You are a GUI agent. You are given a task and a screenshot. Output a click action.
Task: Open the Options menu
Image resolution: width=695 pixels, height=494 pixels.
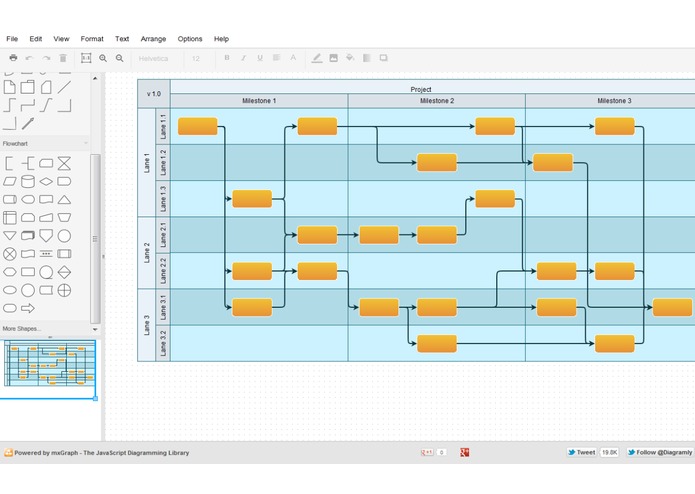(x=190, y=39)
